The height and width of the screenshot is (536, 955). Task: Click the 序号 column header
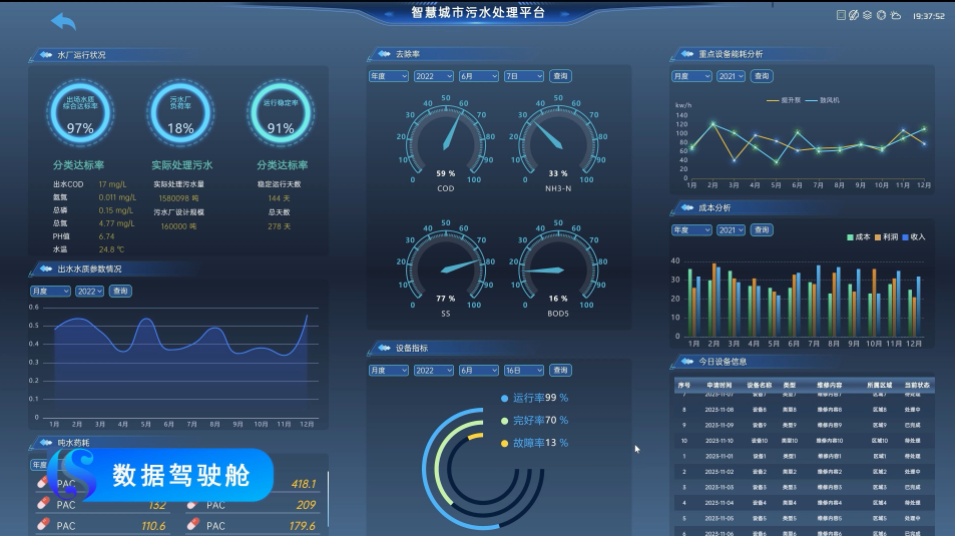pos(685,385)
